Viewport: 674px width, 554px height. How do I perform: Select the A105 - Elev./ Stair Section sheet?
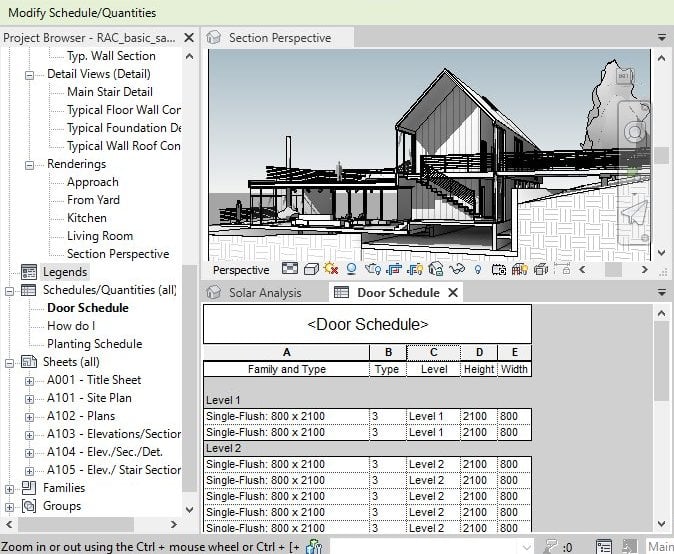(x=114, y=470)
